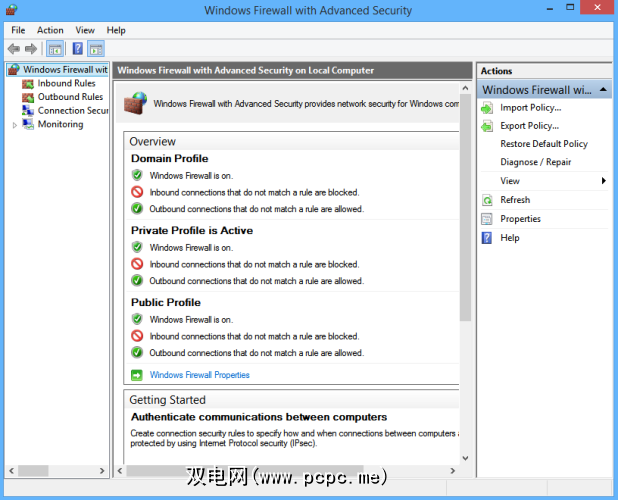
Task: Toggle the Show/Hide Action Pane toolbar icon
Action: (96, 49)
